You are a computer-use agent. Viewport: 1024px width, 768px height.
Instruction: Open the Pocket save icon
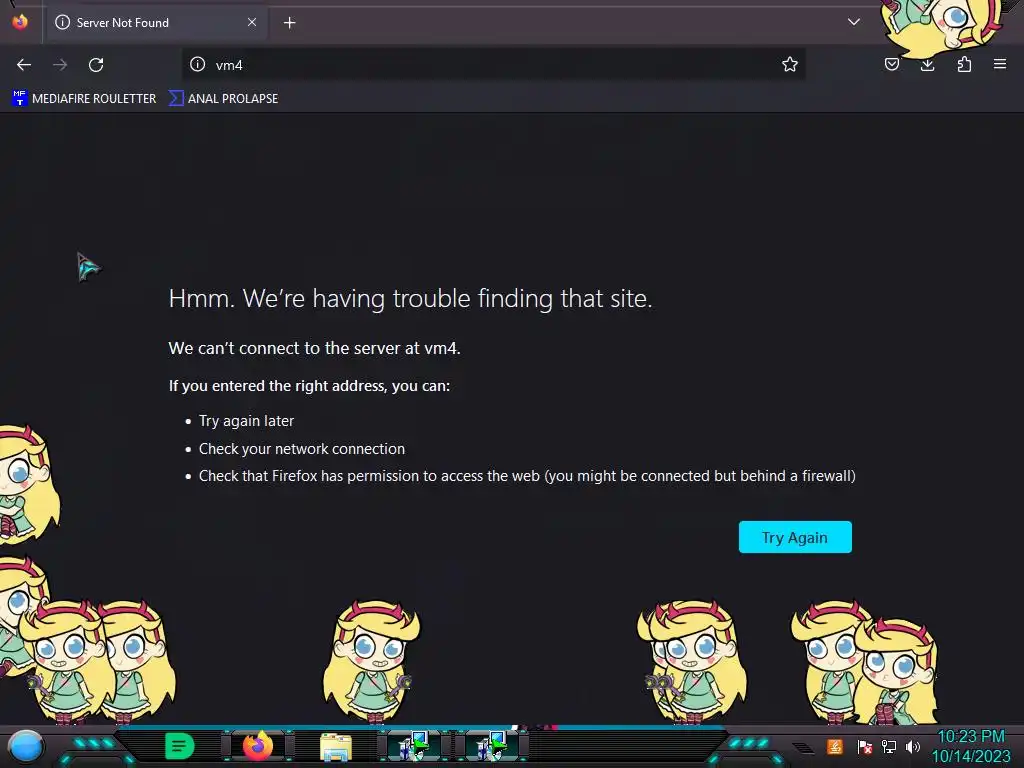pyautogui.click(x=891, y=64)
